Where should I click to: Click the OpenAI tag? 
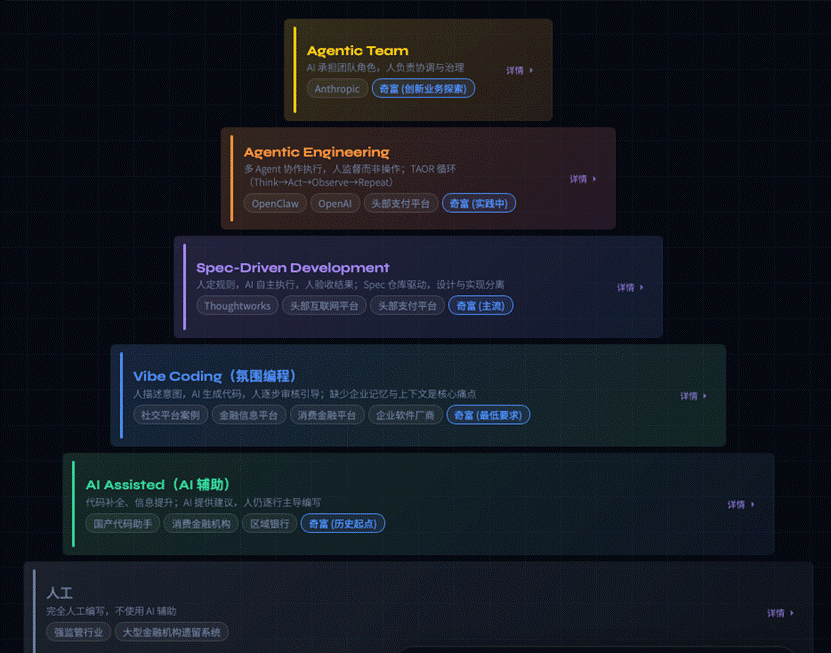click(x=335, y=204)
